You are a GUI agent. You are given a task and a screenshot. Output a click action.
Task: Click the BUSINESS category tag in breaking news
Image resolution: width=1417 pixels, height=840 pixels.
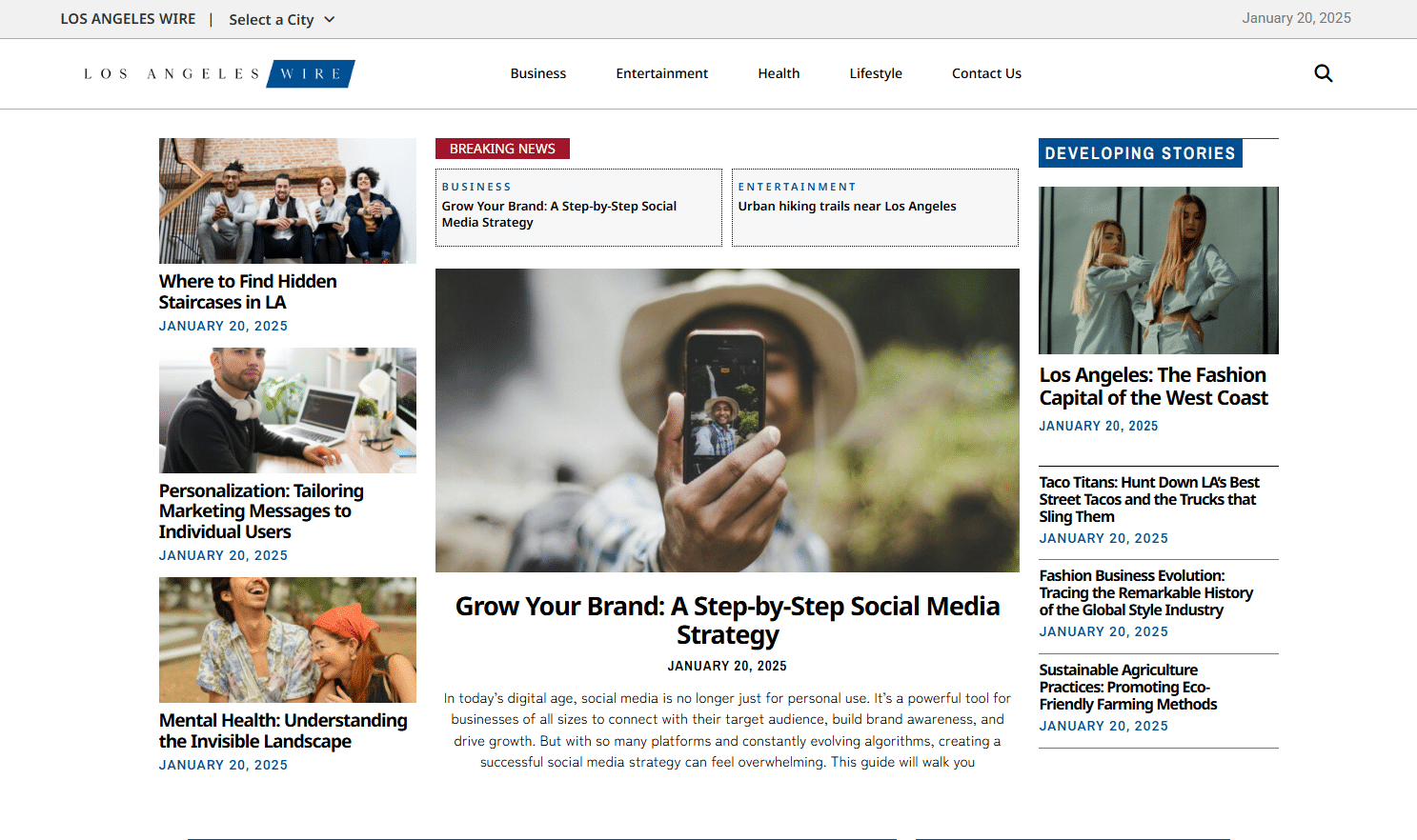(476, 187)
